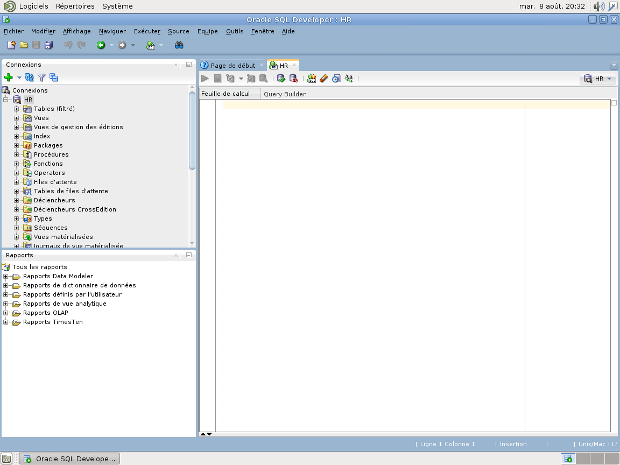Click the Refresh connections icon

click(29, 78)
